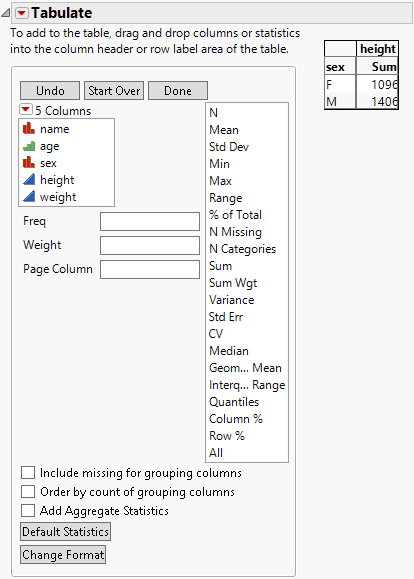This screenshot has height=579, width=414.
Task: Click the F row label in table
Action: pyautogui.click(x=340, y=84)
